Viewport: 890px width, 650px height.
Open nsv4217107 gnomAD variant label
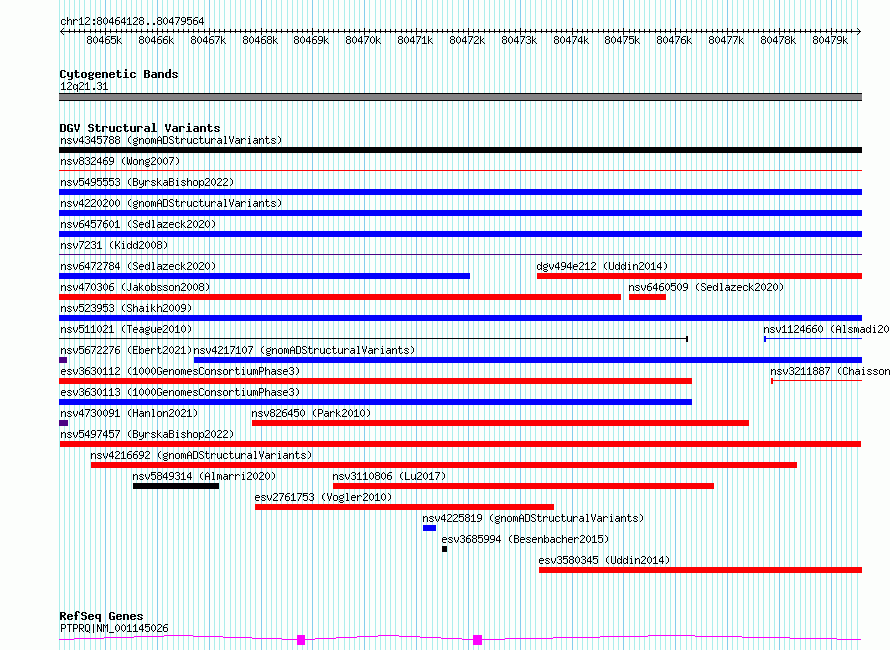(304, 350)
